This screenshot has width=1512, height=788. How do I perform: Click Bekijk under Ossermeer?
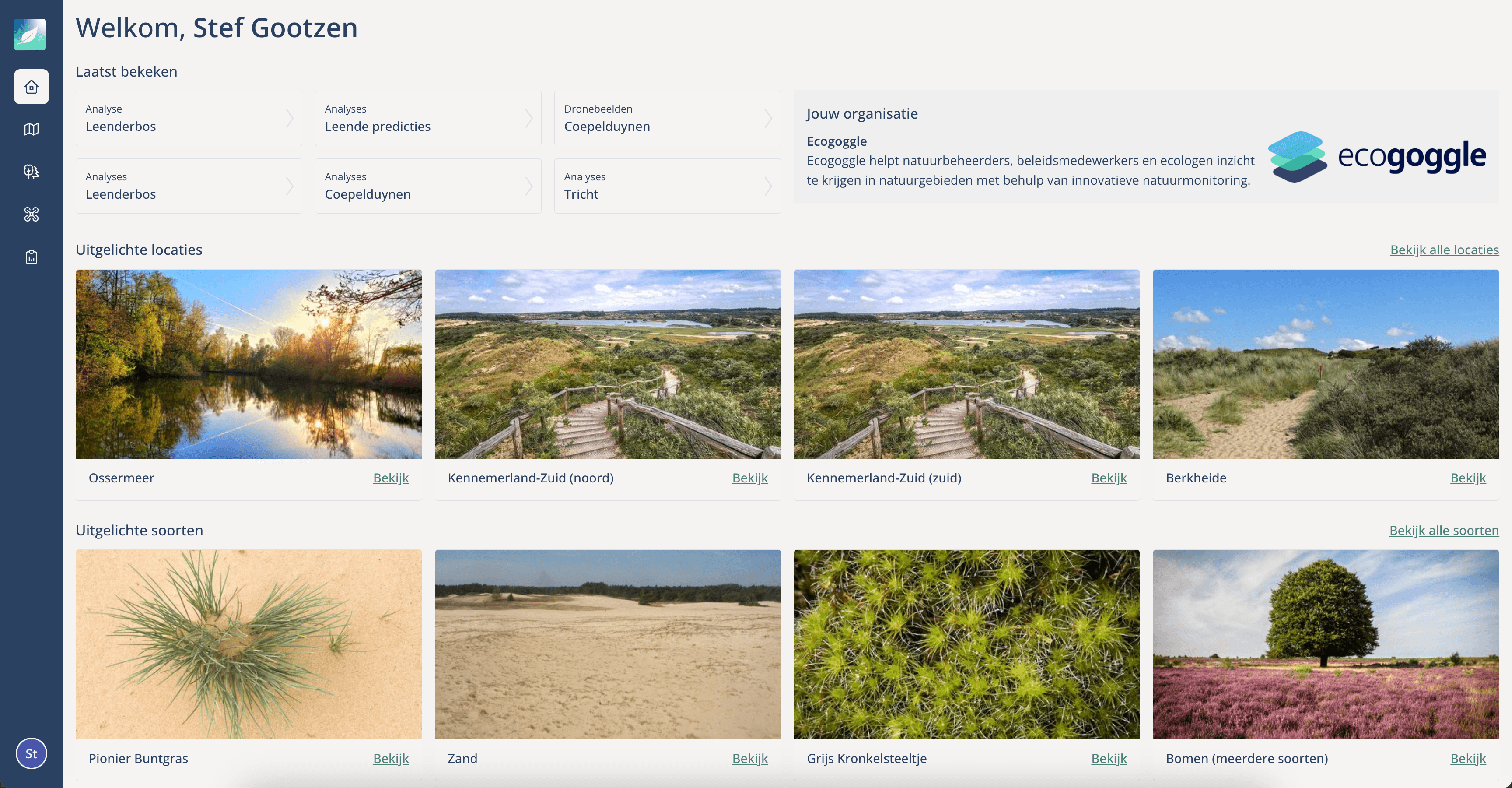point(391,478)
